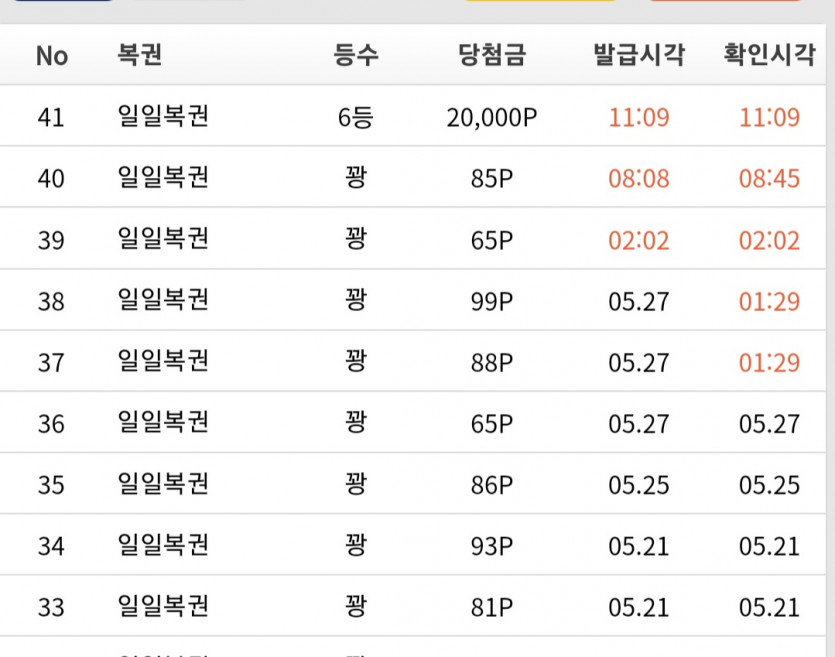Select row number 34
Image resolution: width=835 pixels, height=657 pixels.
click(51, 546)
